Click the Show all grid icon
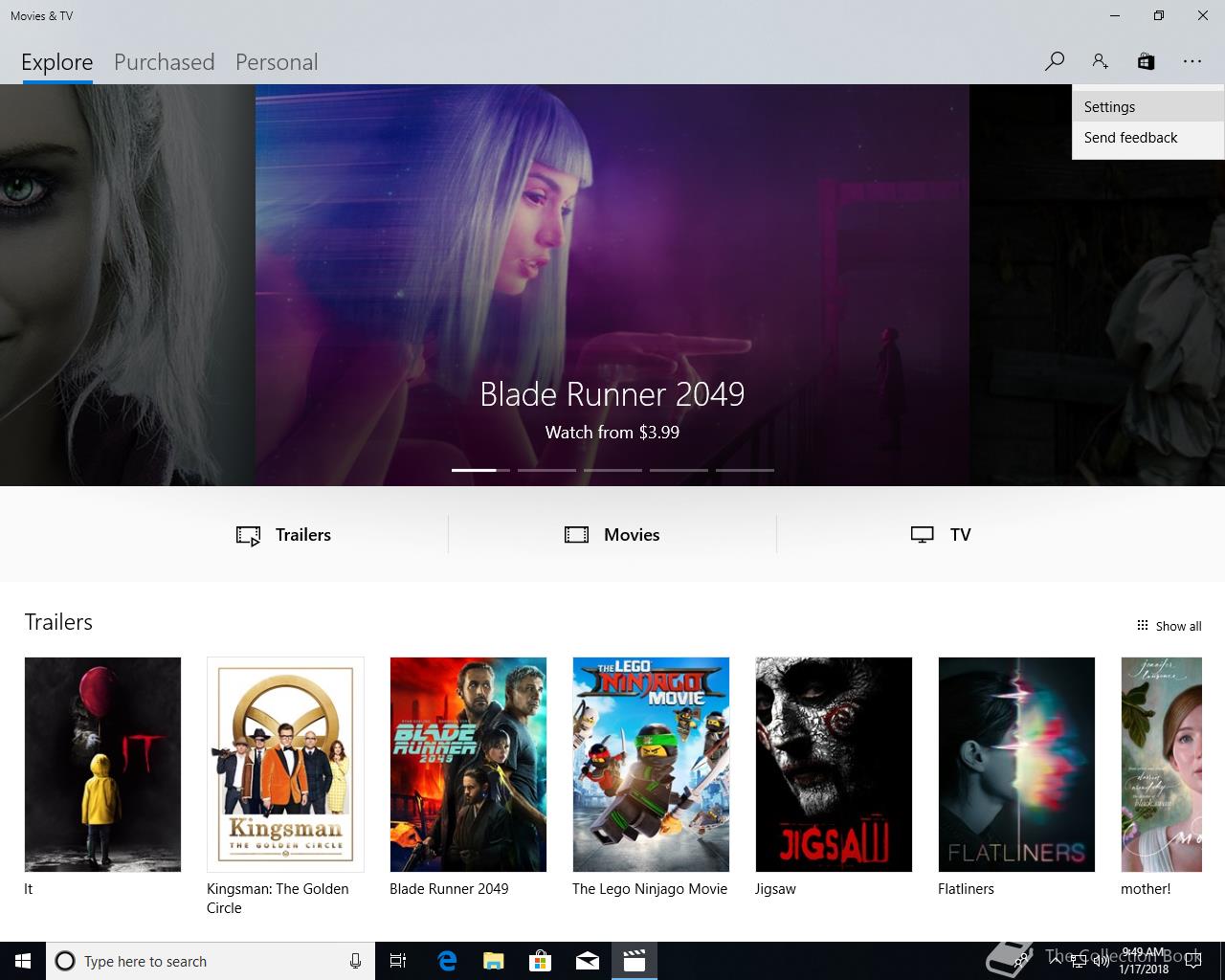This screenshot has height=980, width=1225. (1142, 626)
